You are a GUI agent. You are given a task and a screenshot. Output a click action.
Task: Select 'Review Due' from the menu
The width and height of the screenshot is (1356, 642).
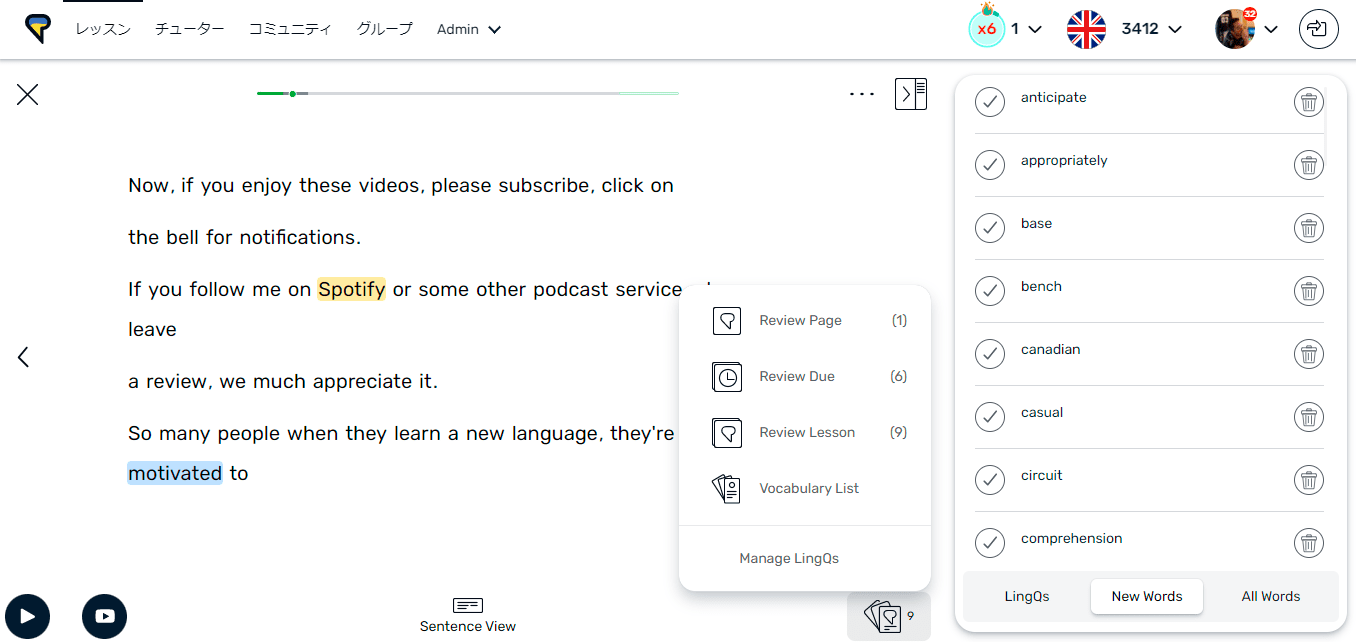(x=796, y=376)
